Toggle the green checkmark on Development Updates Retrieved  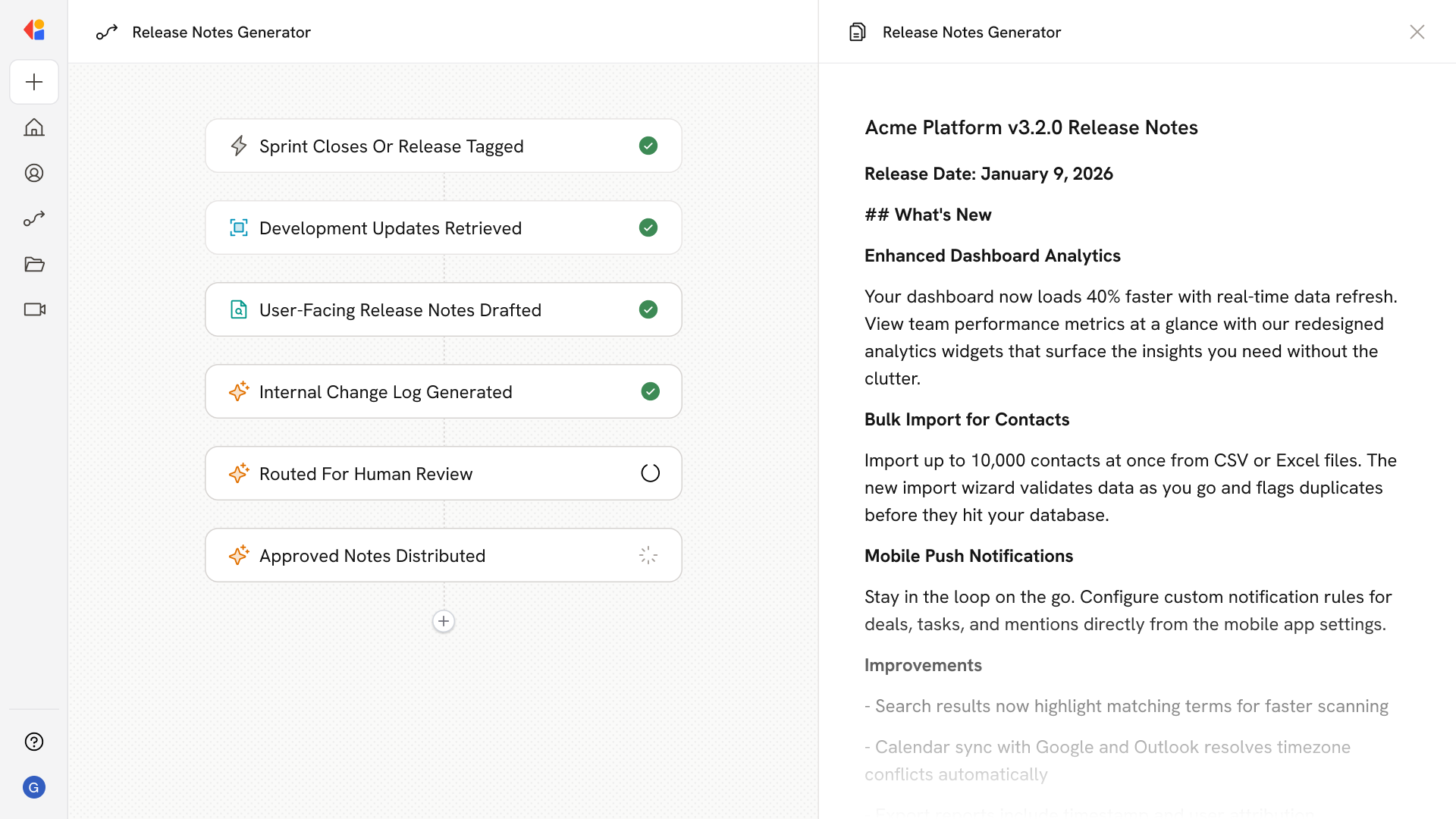pyautogui.click(x=648, y=227)
